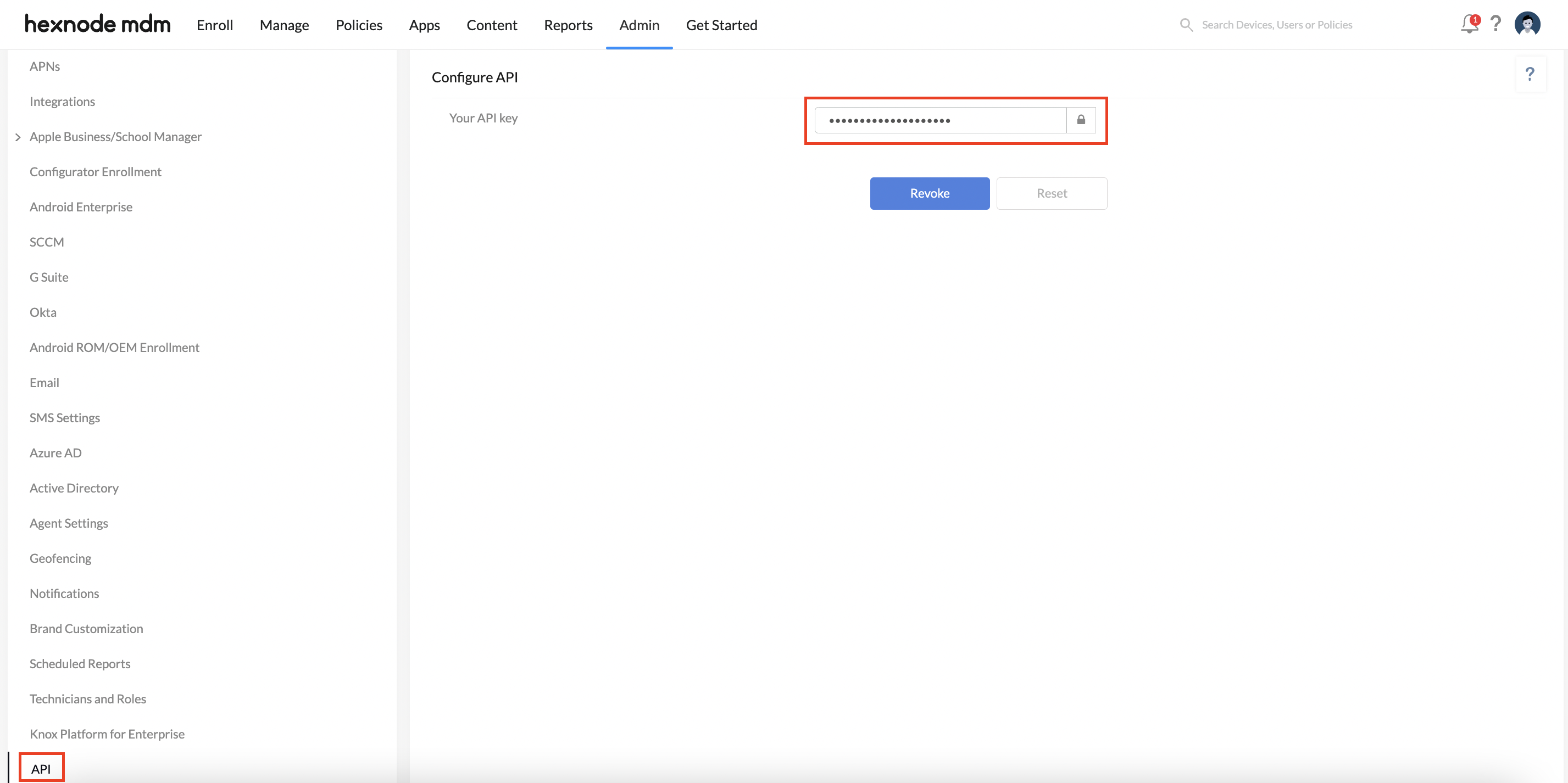Open Notifications in sidebar

click(64, 594)
